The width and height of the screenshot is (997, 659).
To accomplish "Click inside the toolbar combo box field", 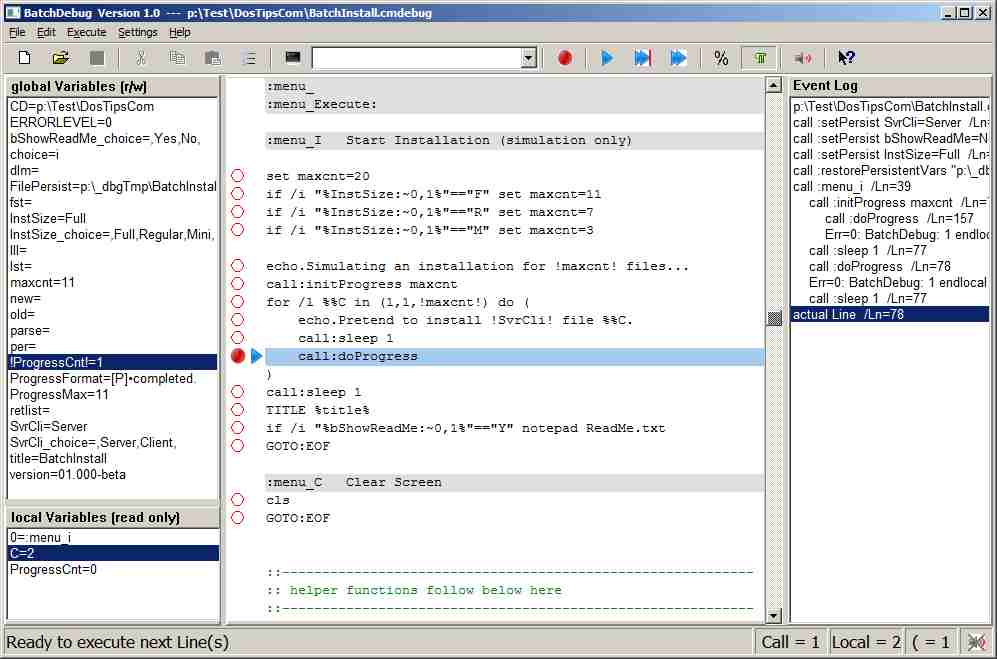I will click(417, 58).
